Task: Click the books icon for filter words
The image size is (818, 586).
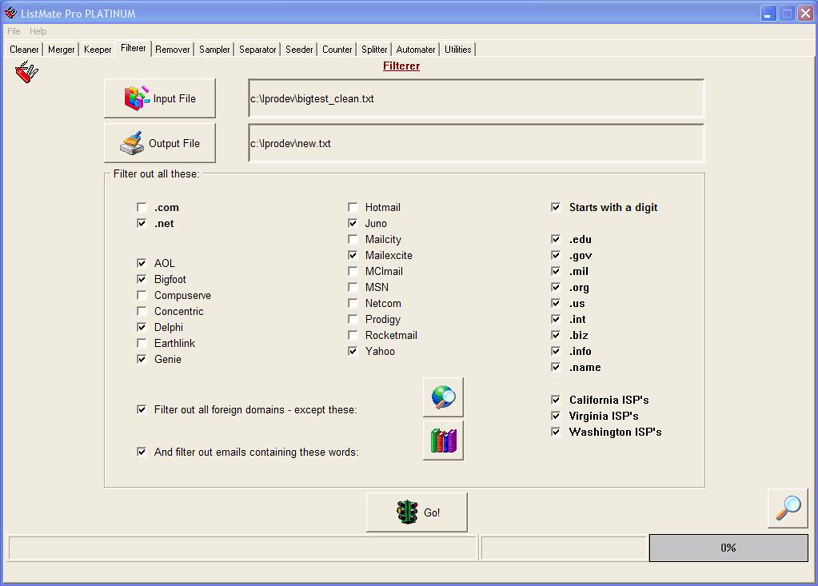Action: pyautogui.click(x=443, y=440)
